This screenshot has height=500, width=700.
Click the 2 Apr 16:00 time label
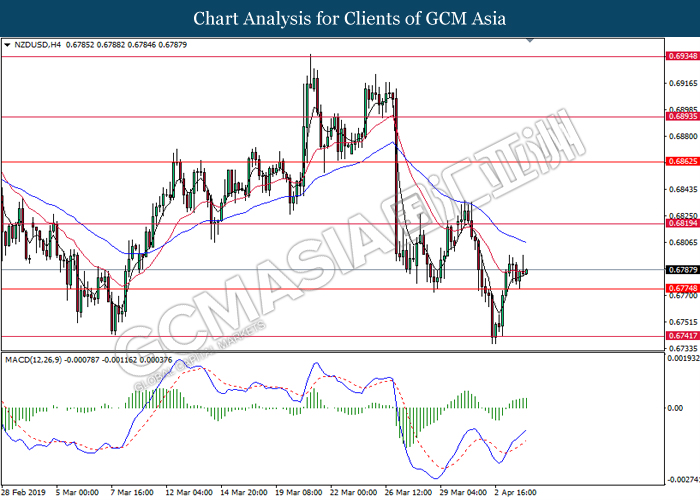515,492
